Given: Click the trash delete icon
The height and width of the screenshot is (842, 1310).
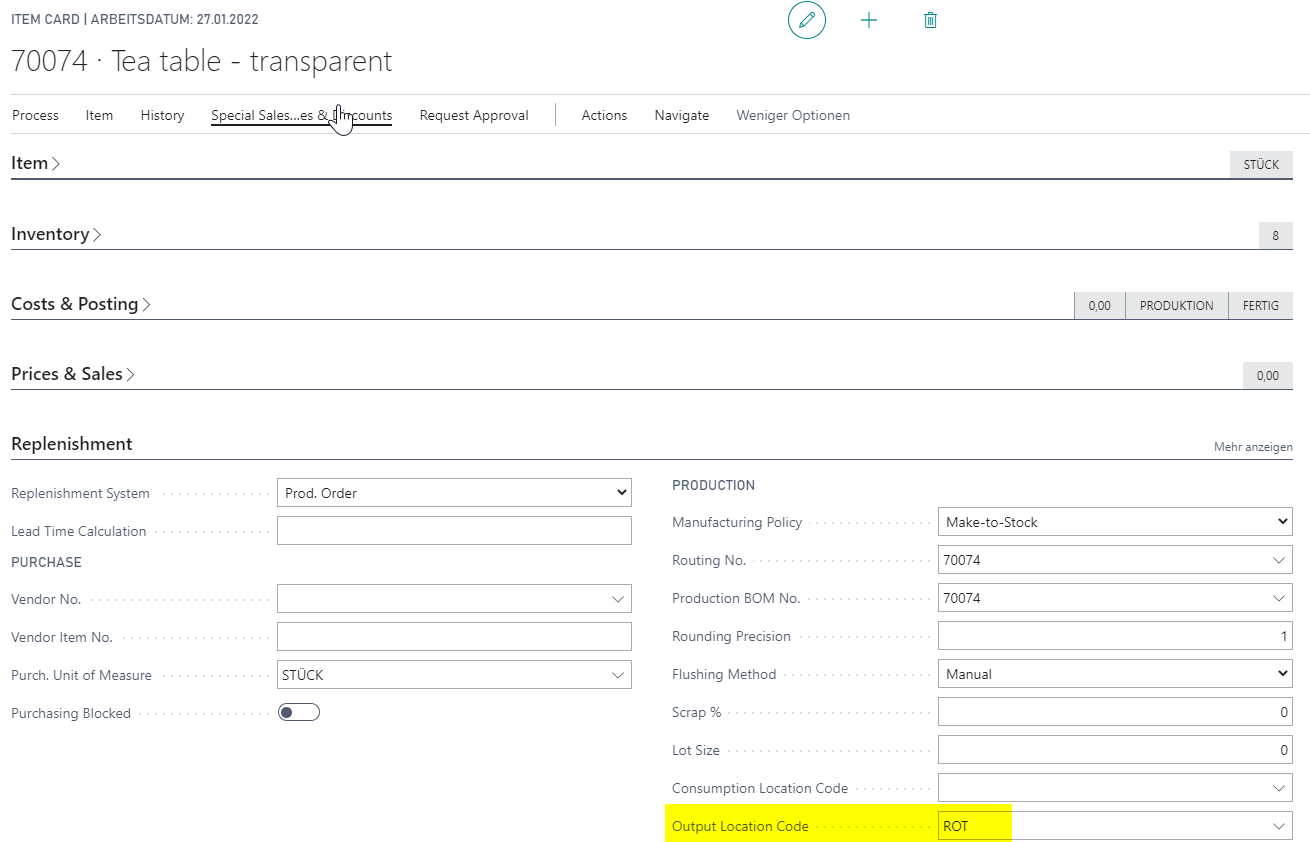Looking at the screenshot, I should point(930,20).
